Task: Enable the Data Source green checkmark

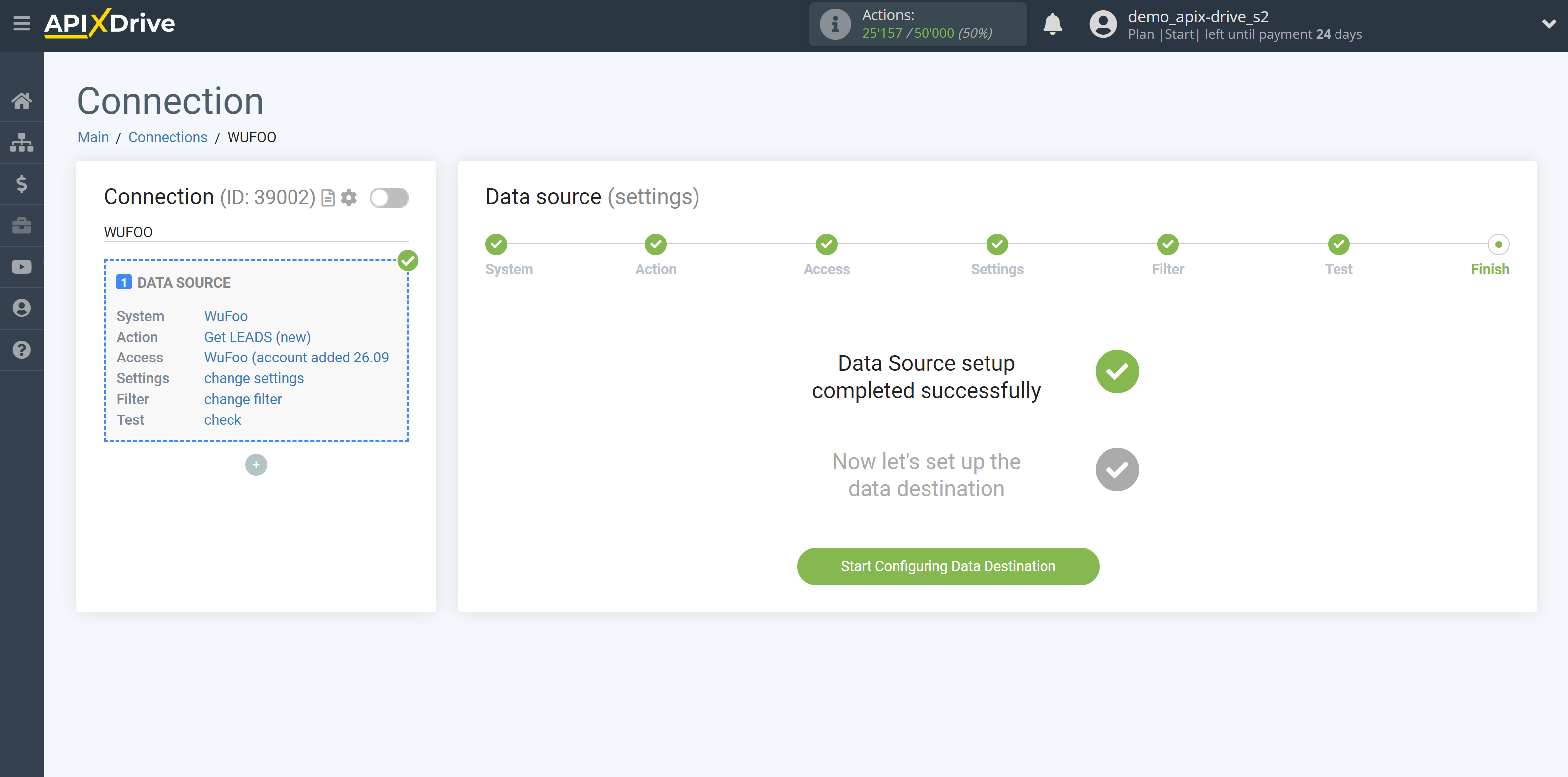Action: pos(409,262)
